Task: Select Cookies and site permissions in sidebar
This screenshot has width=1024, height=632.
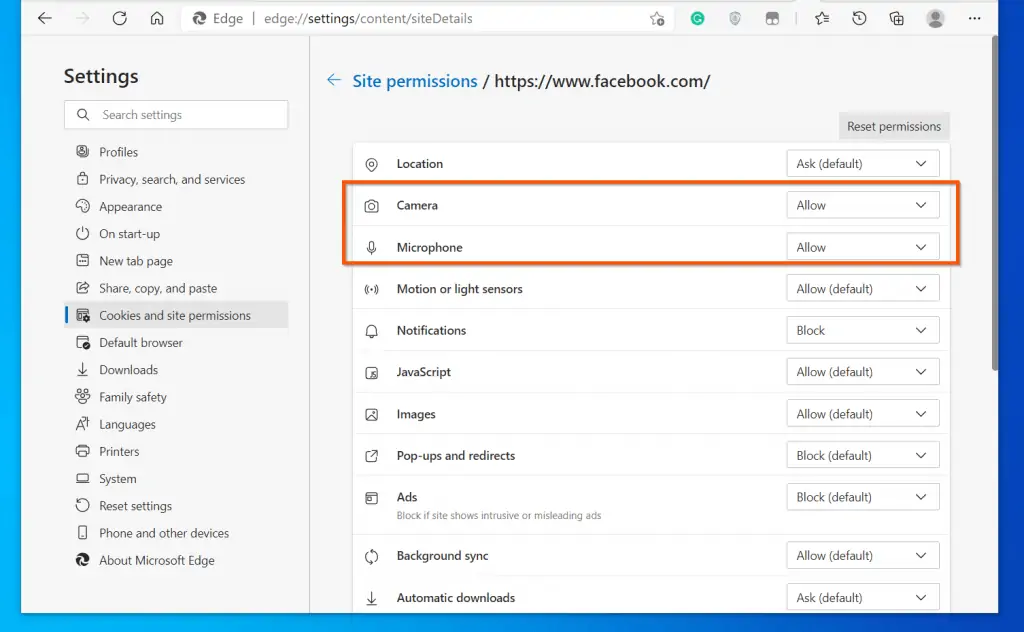Action: point(176,315)
